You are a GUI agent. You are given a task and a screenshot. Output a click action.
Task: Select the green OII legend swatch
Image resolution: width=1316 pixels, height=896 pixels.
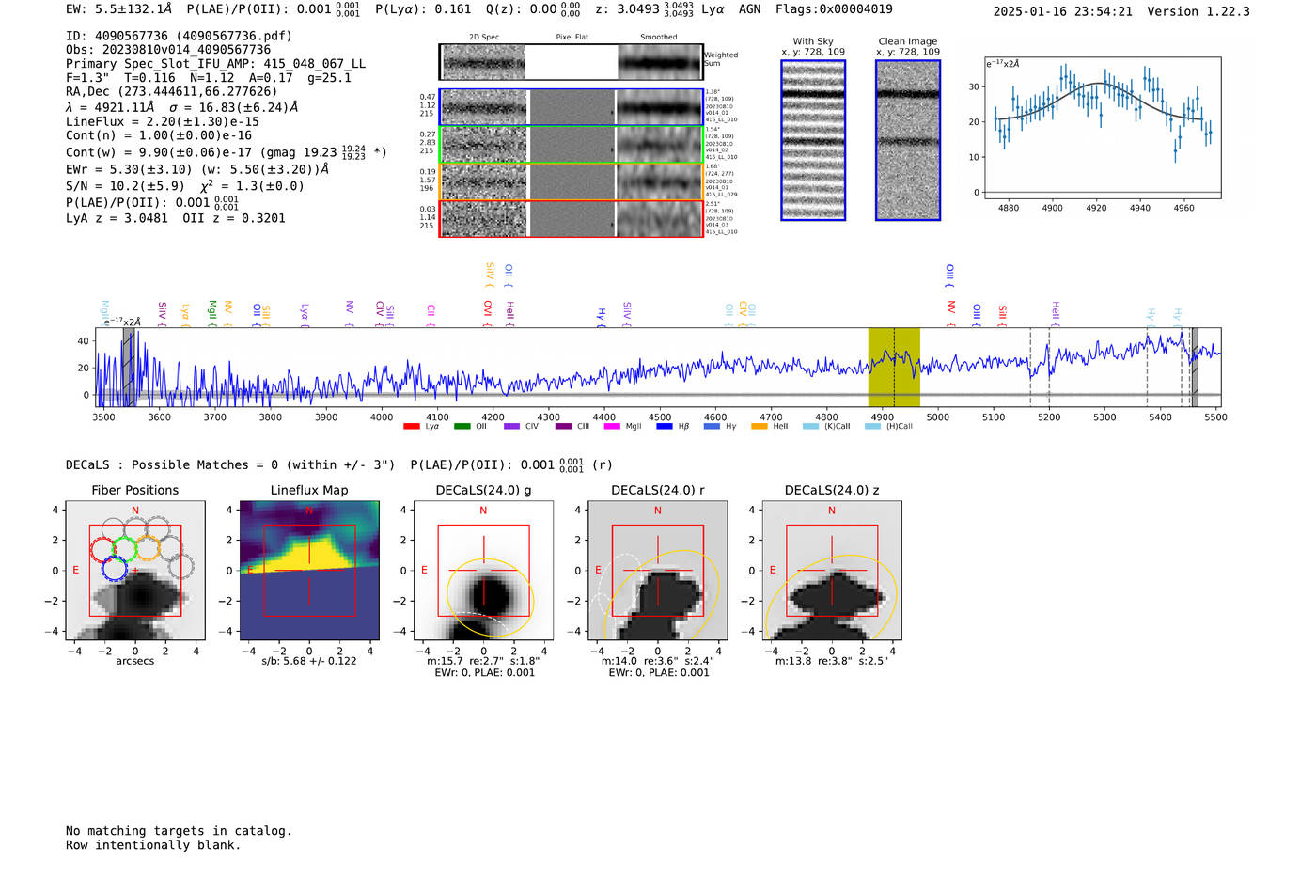pyautogui.click(x=462, y=427)
